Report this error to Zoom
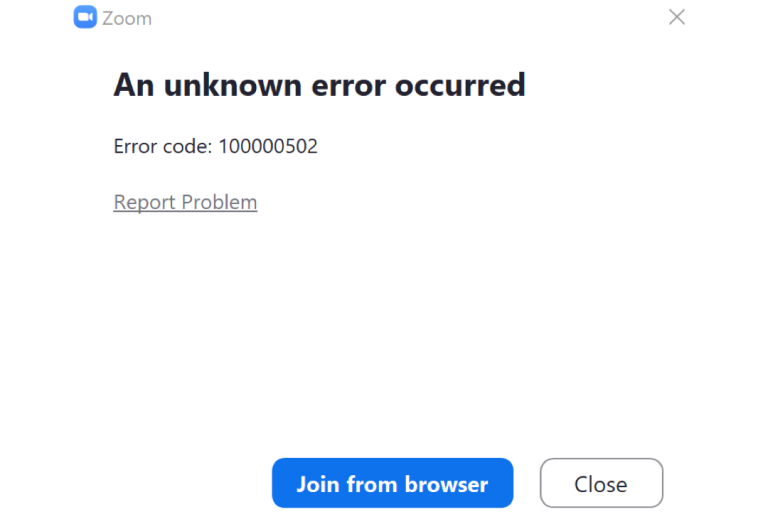This screenshot has width=768, height=512. [185, 202]
